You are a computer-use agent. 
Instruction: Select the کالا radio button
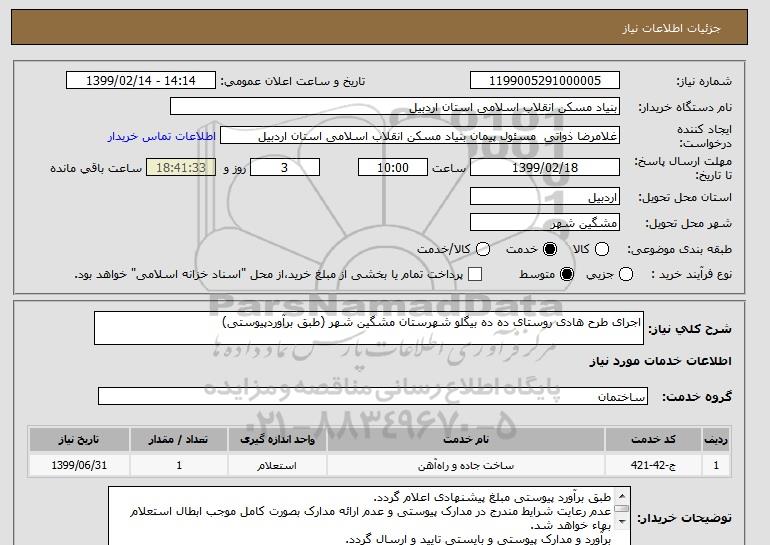pos(602,249)
